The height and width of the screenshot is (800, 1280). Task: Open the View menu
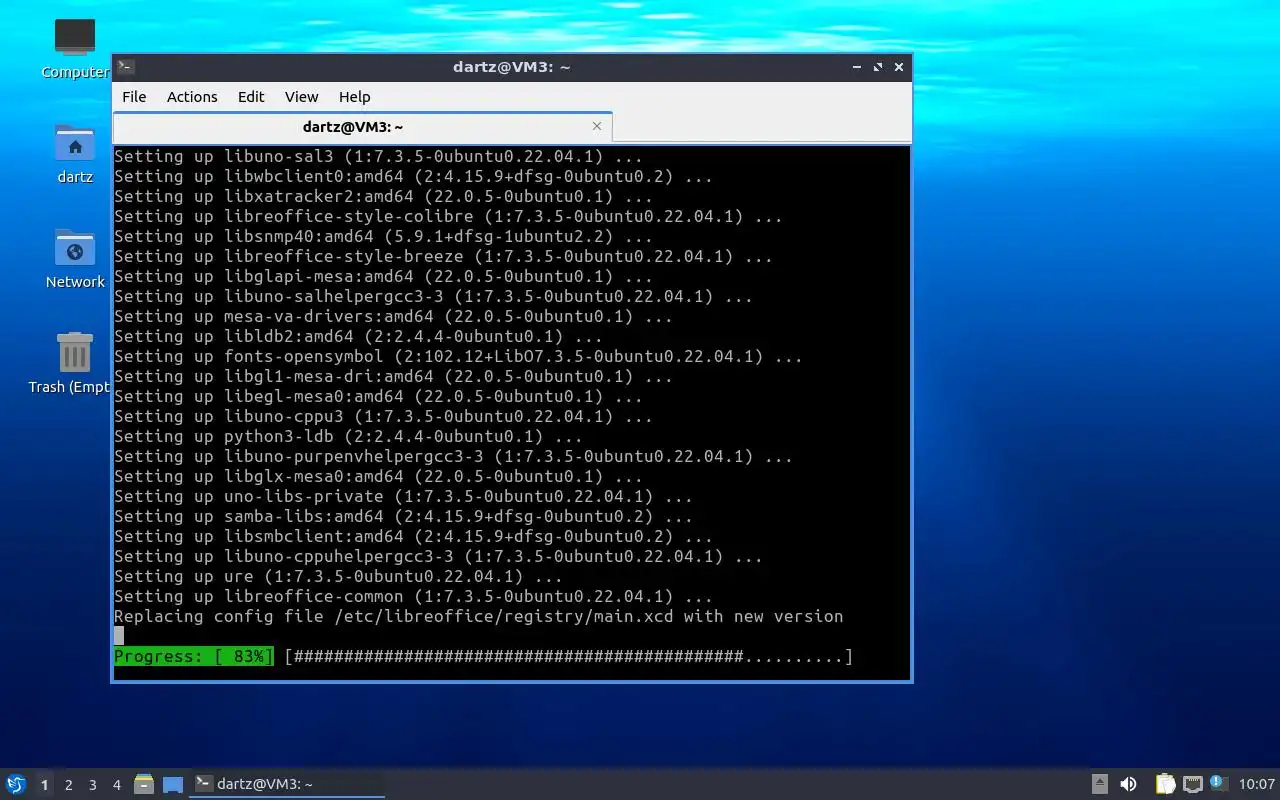point(301,97)
